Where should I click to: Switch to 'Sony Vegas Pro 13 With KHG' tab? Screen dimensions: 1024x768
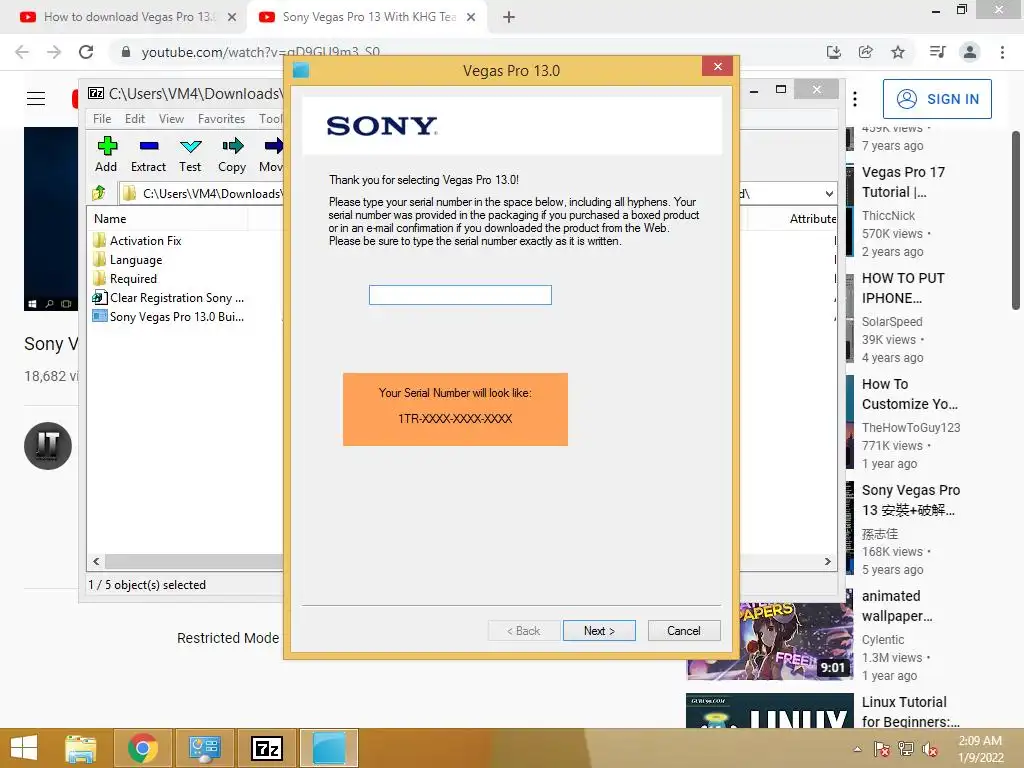click(x=369, y=17)
